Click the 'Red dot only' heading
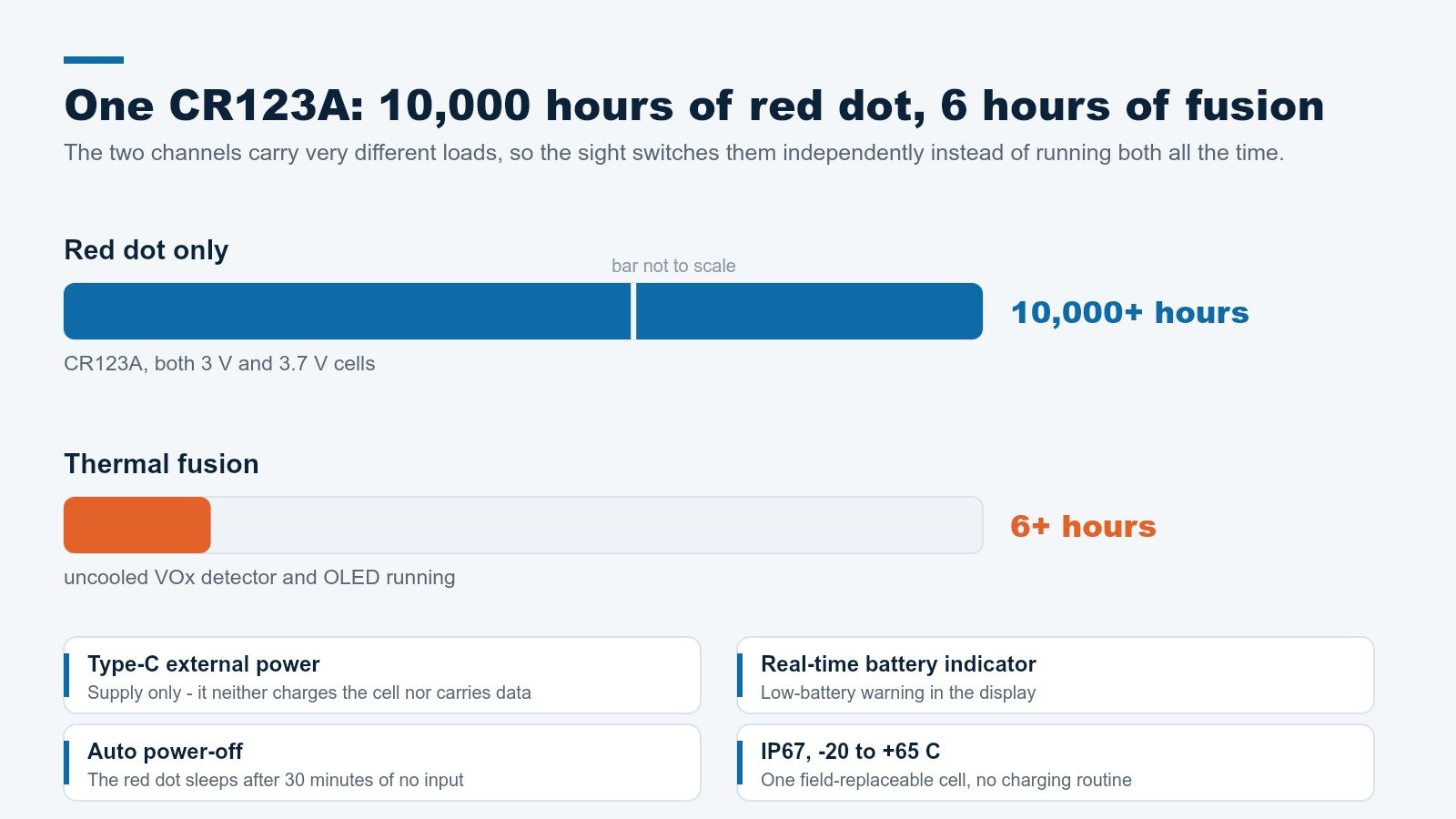The image size is (1456, 819). (x=146, y=250)
